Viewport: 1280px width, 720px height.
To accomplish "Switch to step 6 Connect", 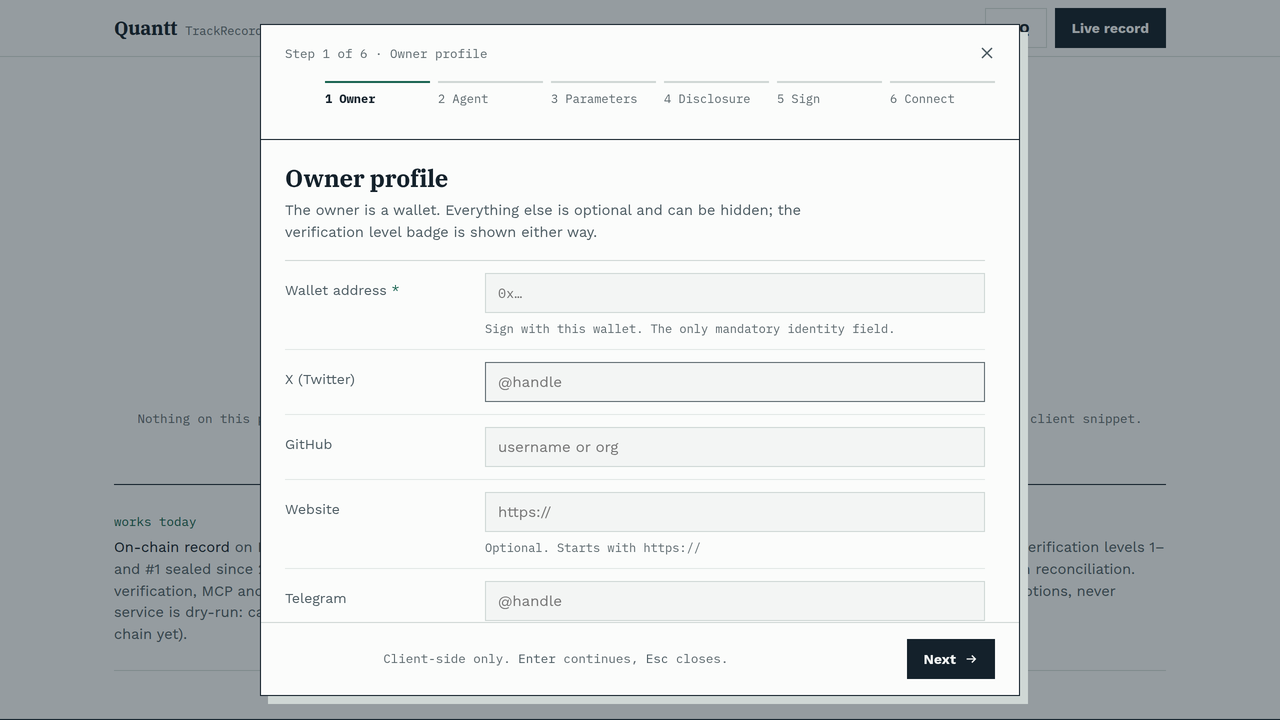I will coord(942,94).
